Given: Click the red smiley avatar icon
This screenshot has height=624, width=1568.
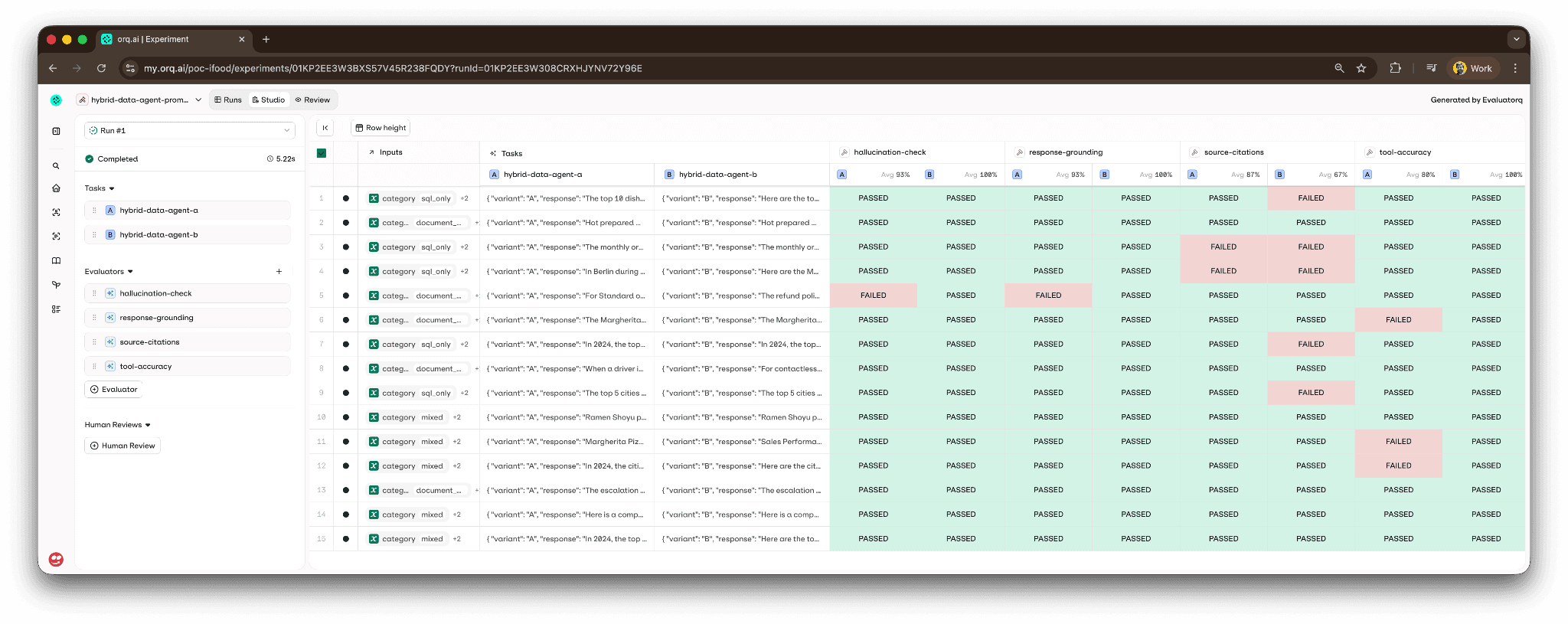Looking at the screenshot, I should (56, 559).
